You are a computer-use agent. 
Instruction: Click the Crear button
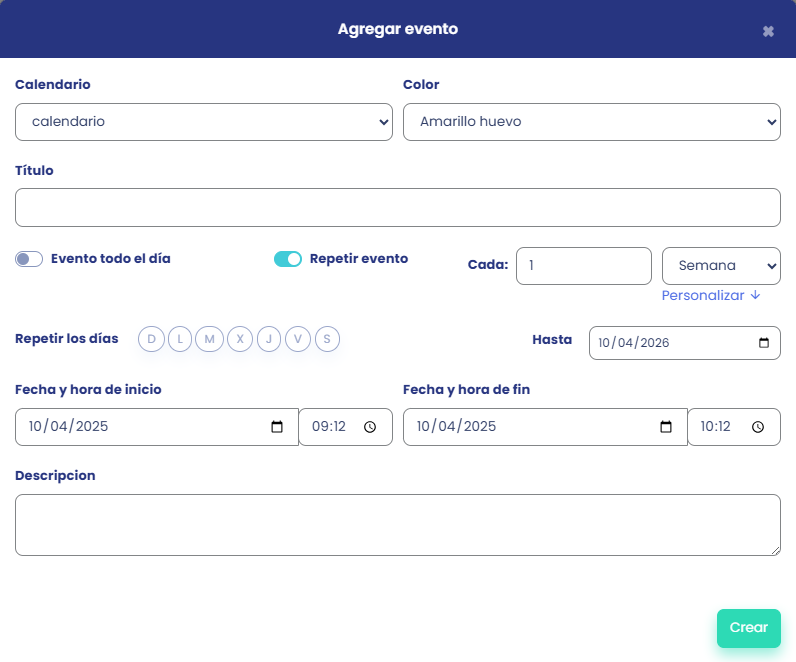tap(749, 628)
